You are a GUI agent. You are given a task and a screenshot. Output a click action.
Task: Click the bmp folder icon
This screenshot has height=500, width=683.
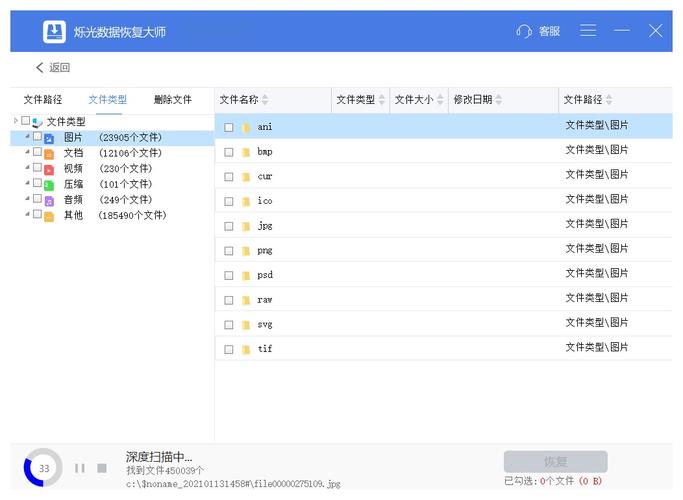coord(246,152)
